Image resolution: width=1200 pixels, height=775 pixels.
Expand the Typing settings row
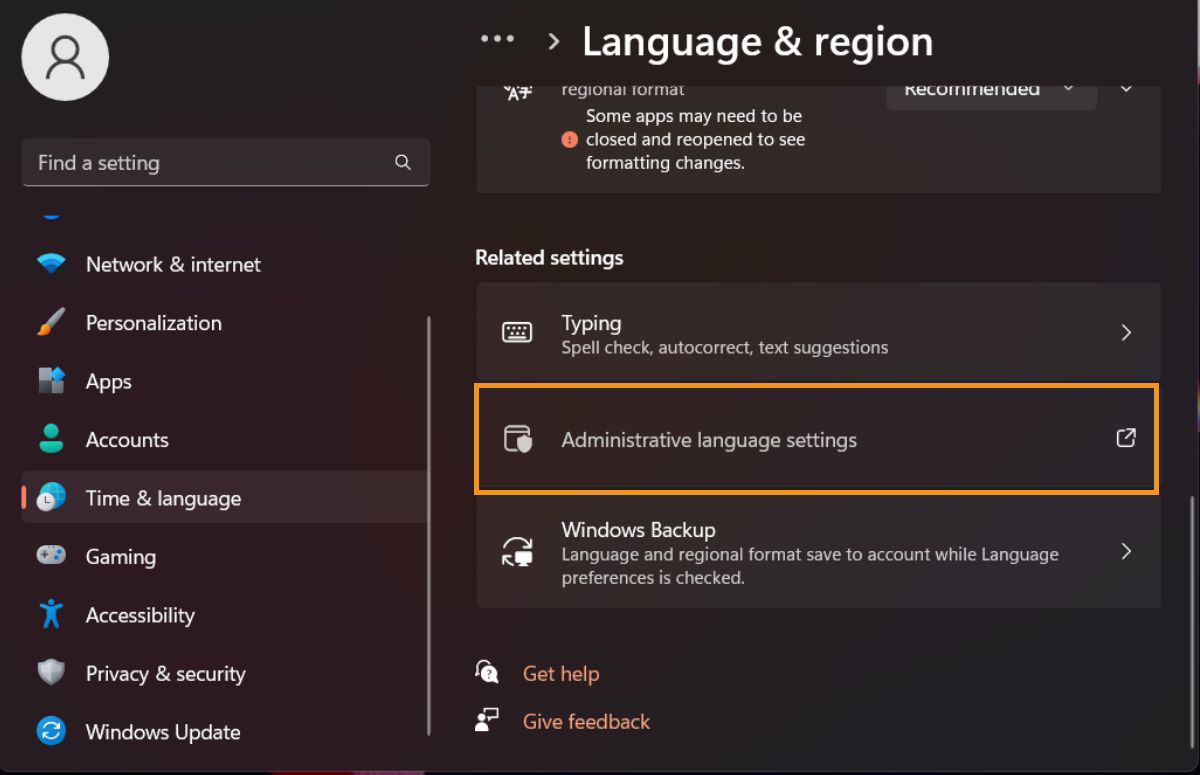1126,333
